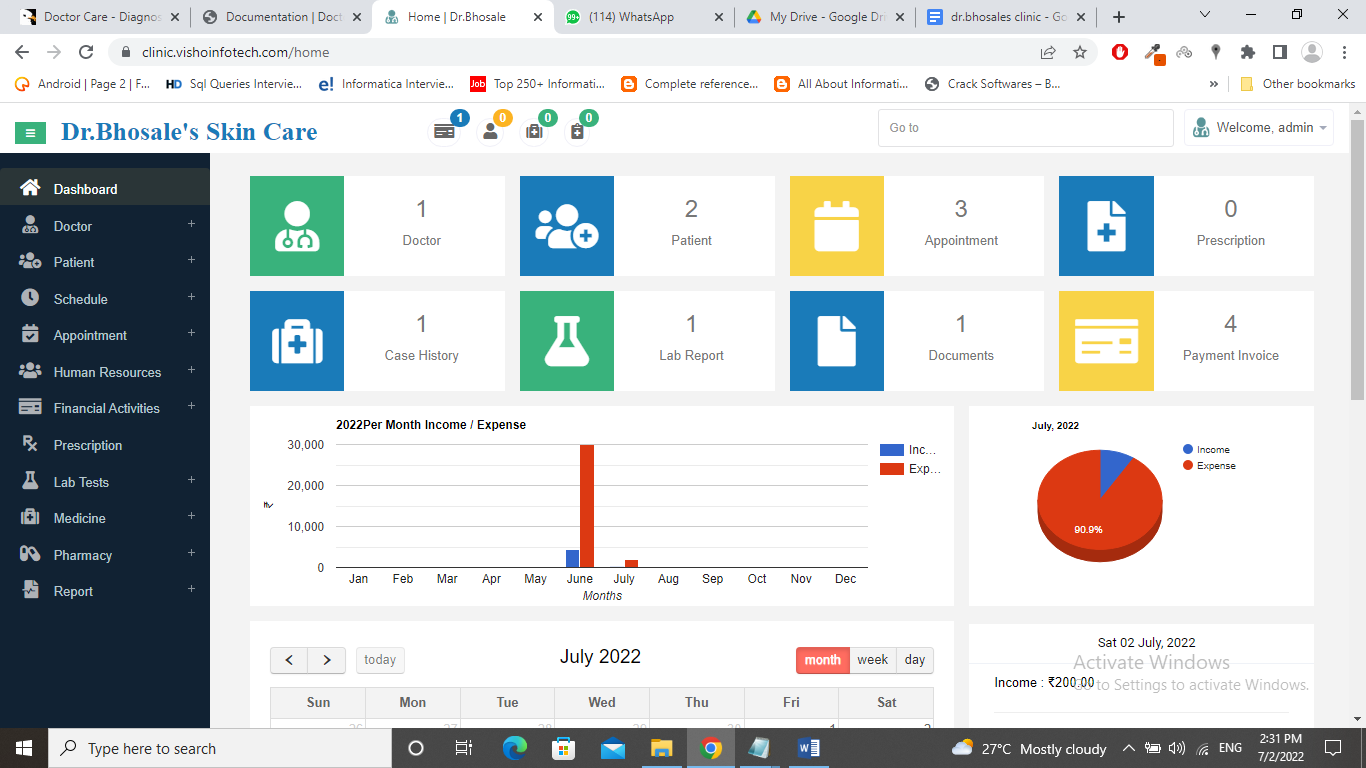
Task: Expand the Financial Activities submenu
Action: 105,408
